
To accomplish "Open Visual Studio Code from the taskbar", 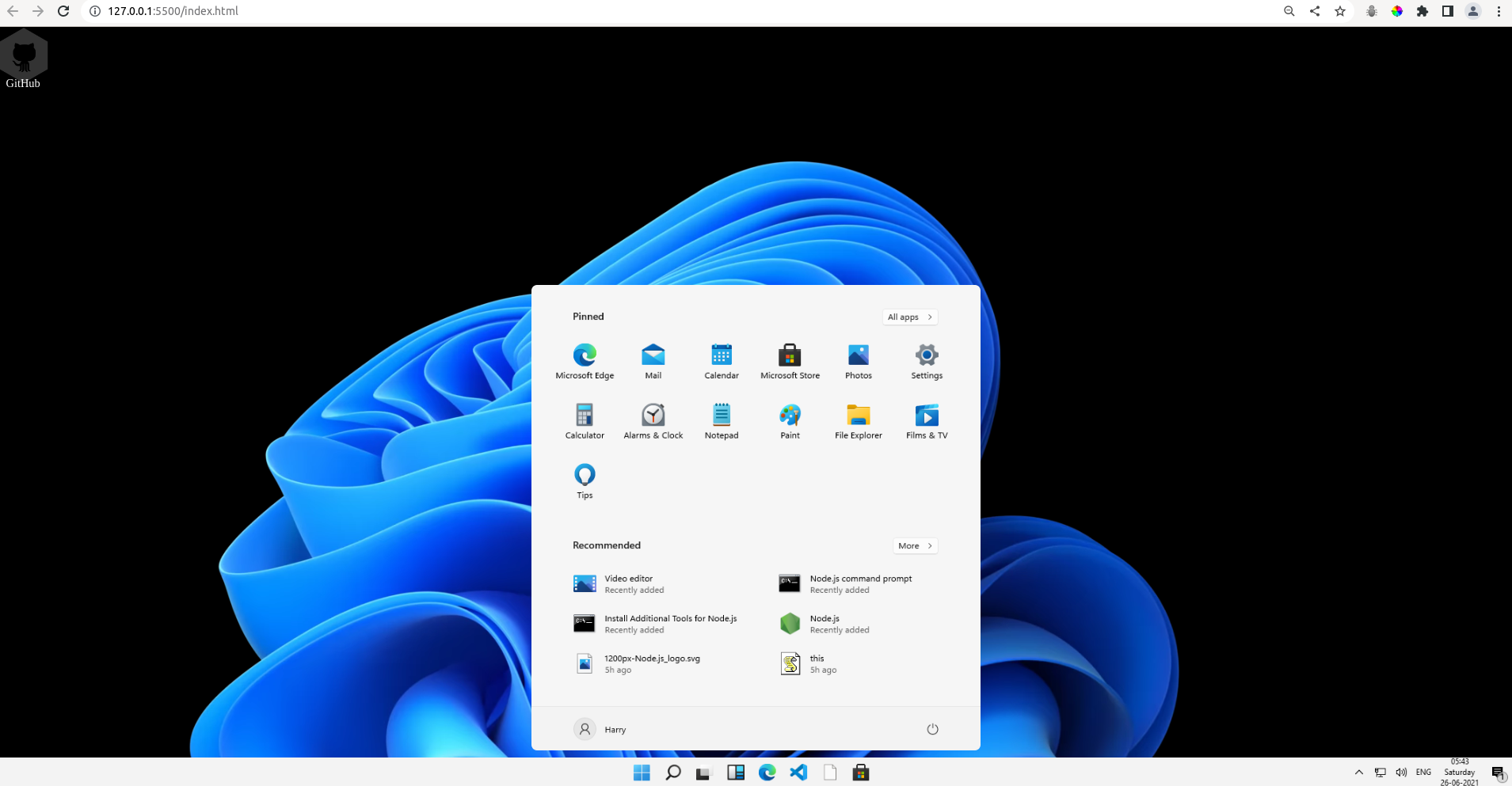I will click(798, 772).
